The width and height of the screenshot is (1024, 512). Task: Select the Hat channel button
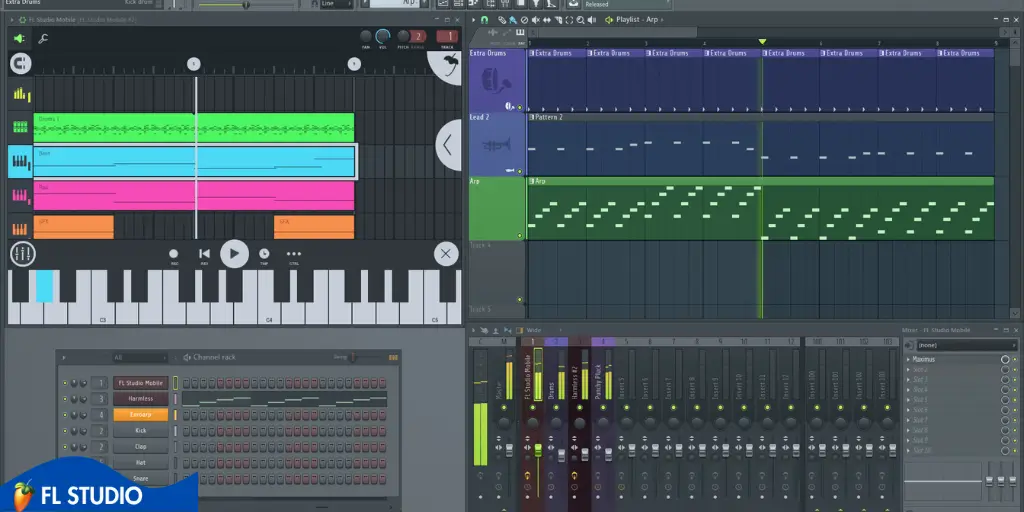point(140,462)
